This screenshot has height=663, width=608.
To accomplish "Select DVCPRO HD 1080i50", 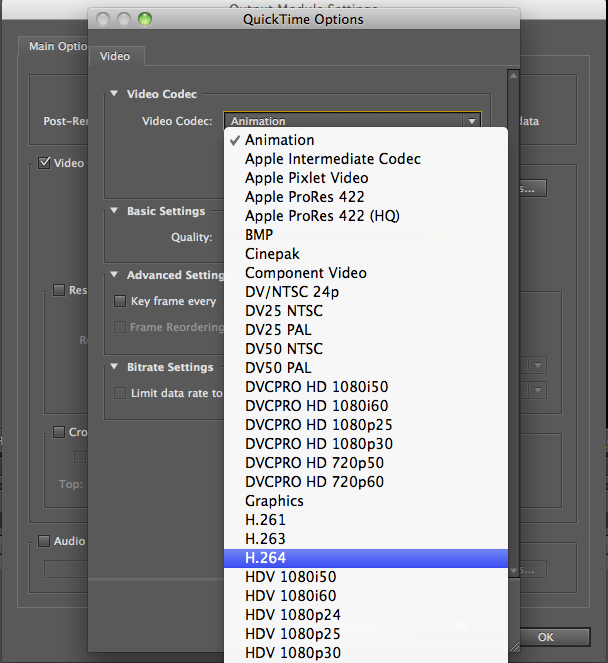I will (x=366, y=387).
